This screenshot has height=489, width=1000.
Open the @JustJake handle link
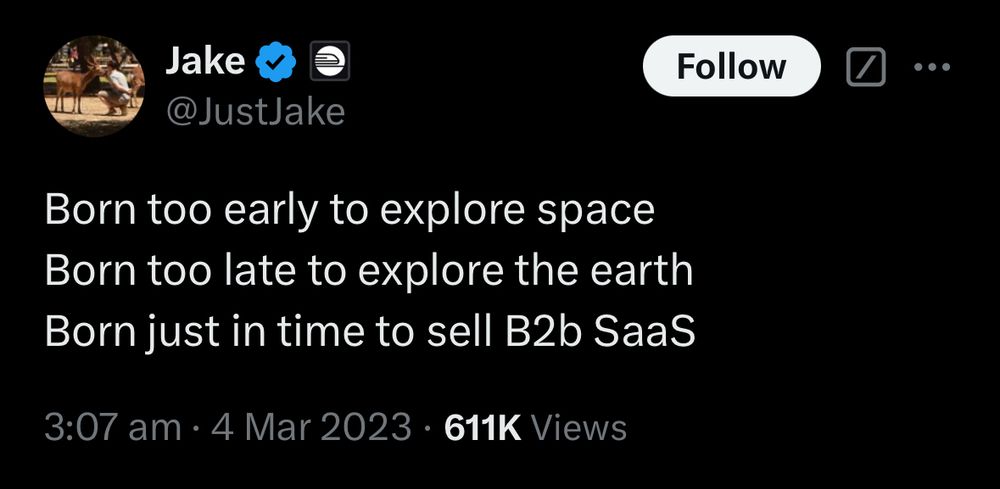click(x=255, y=112)
